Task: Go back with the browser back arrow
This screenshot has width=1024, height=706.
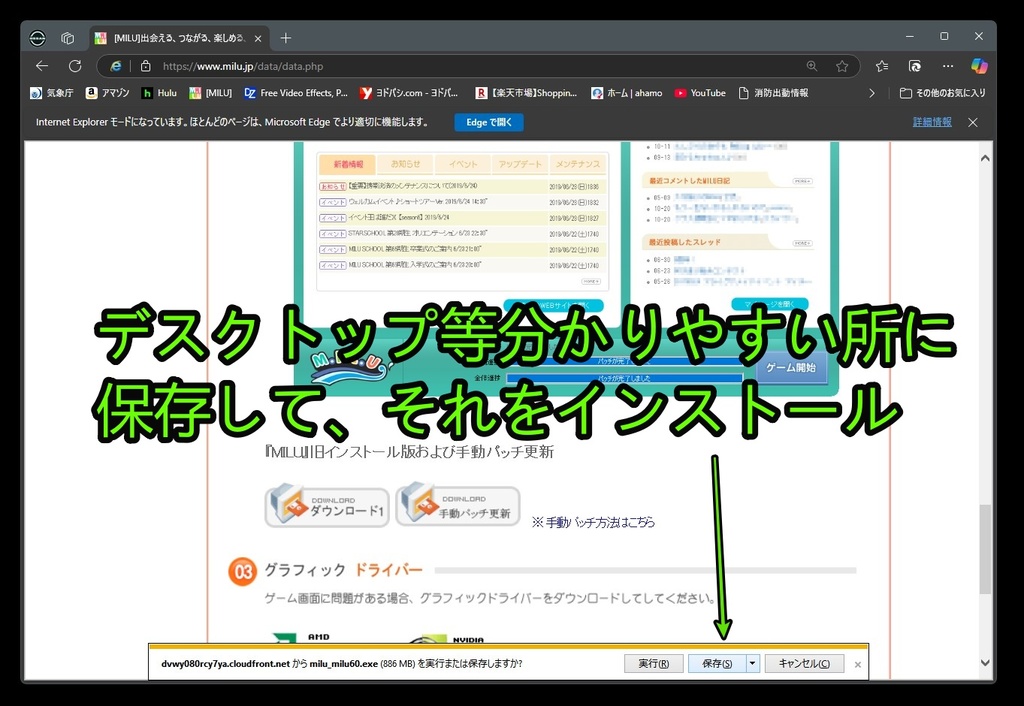Action: click(42, 66)
